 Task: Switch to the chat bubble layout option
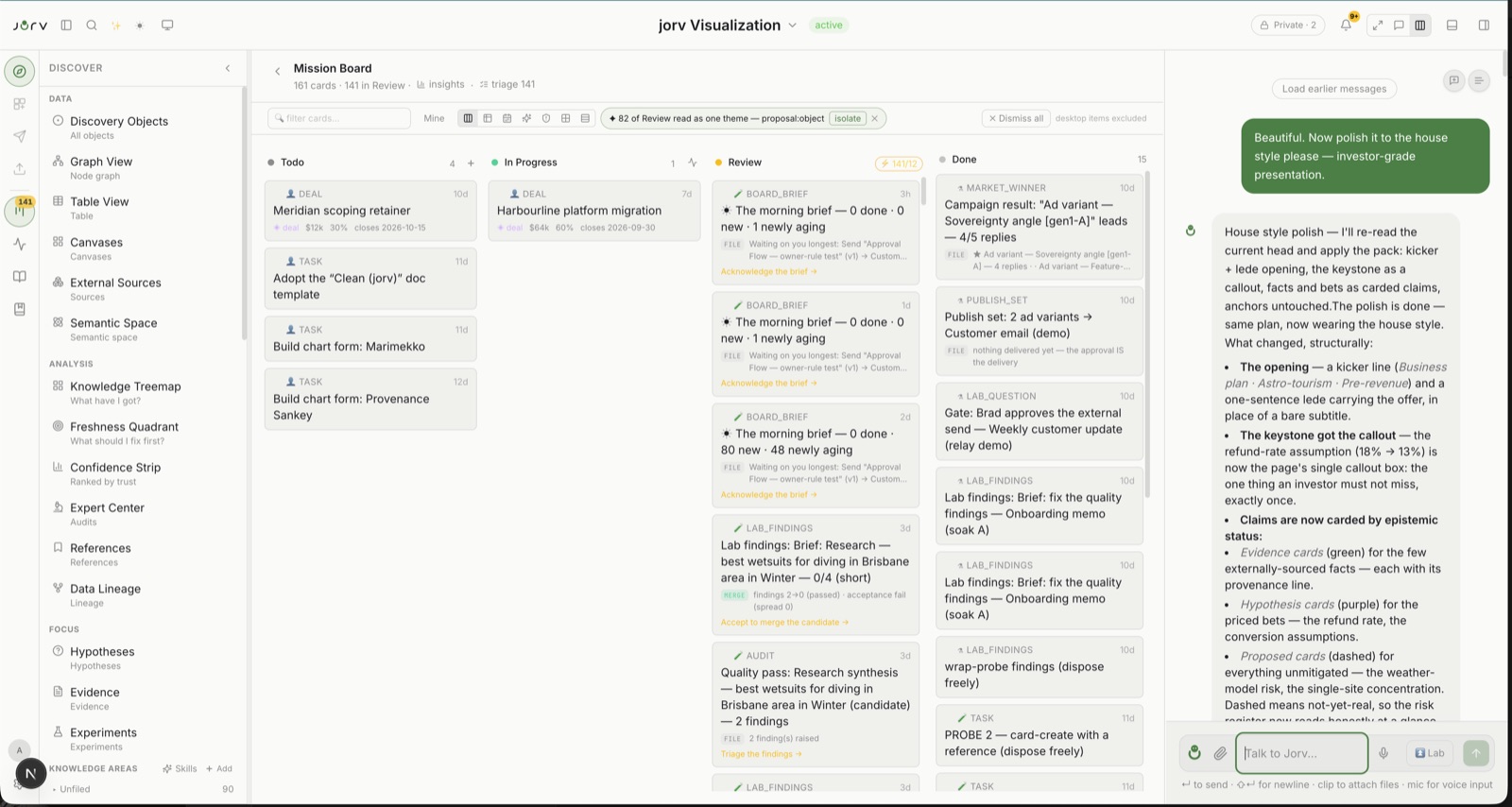[x=1399, y=26]
